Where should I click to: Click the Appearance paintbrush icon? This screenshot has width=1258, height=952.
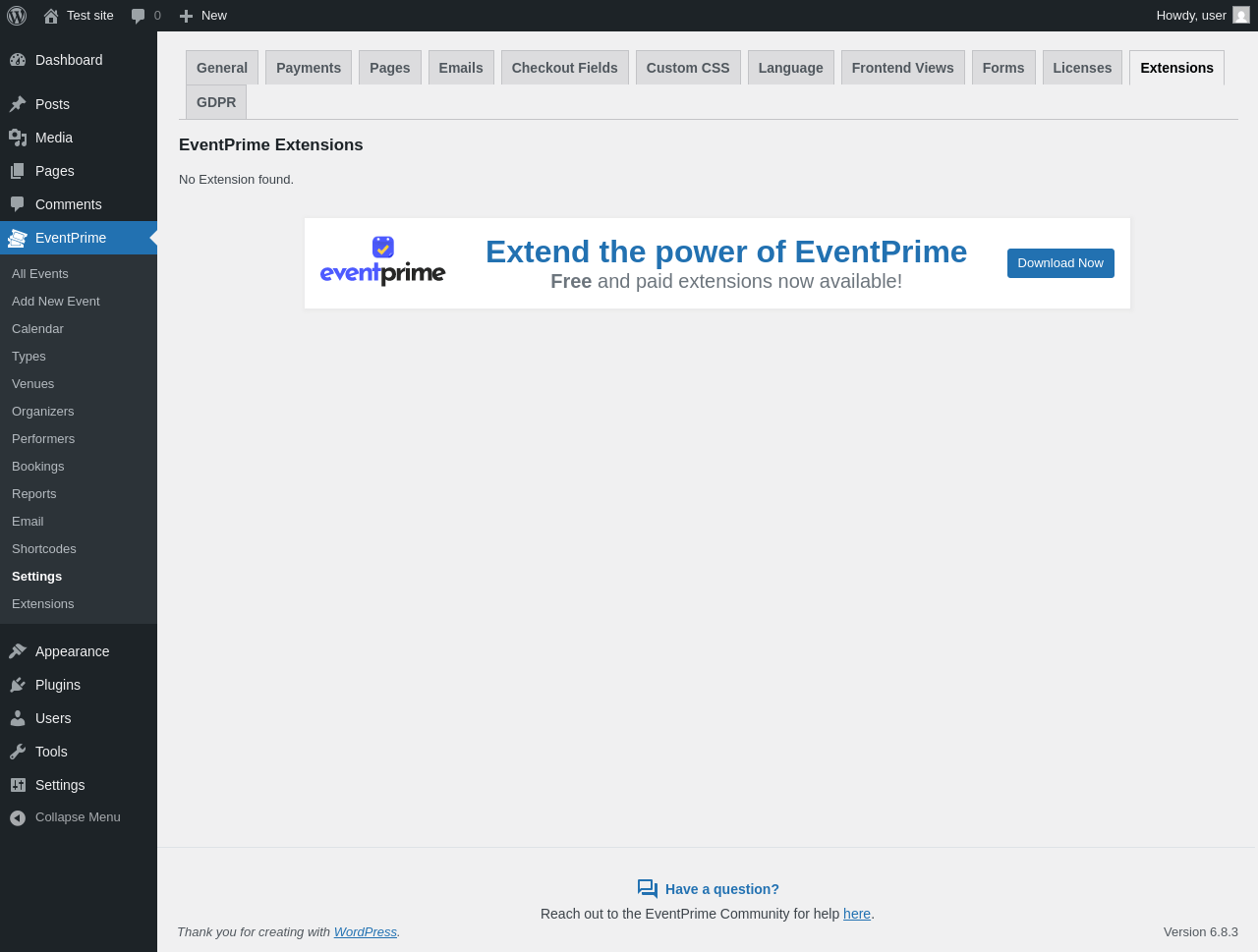pos(18,651)
